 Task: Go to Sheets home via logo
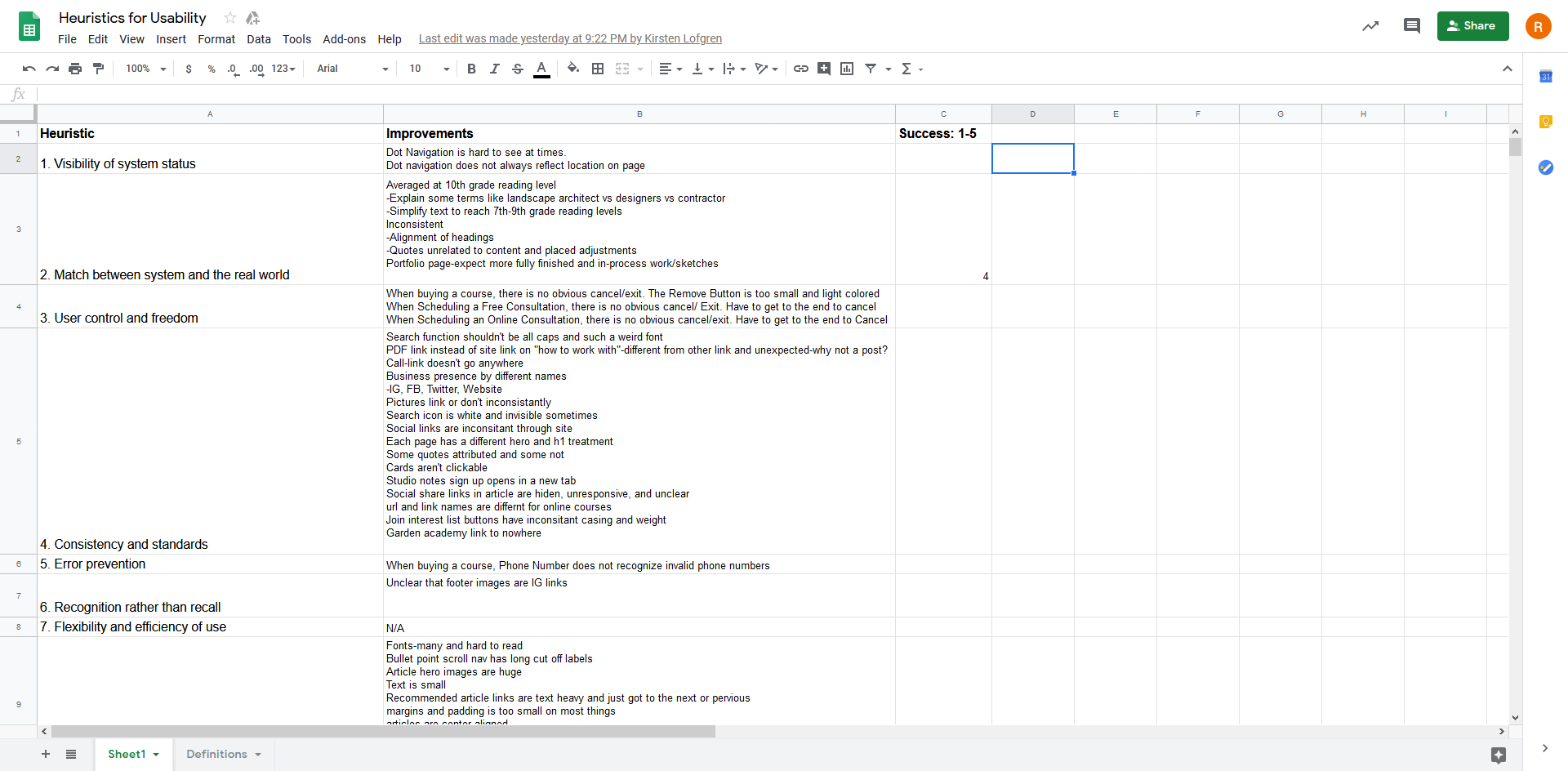tap(29, 27)
